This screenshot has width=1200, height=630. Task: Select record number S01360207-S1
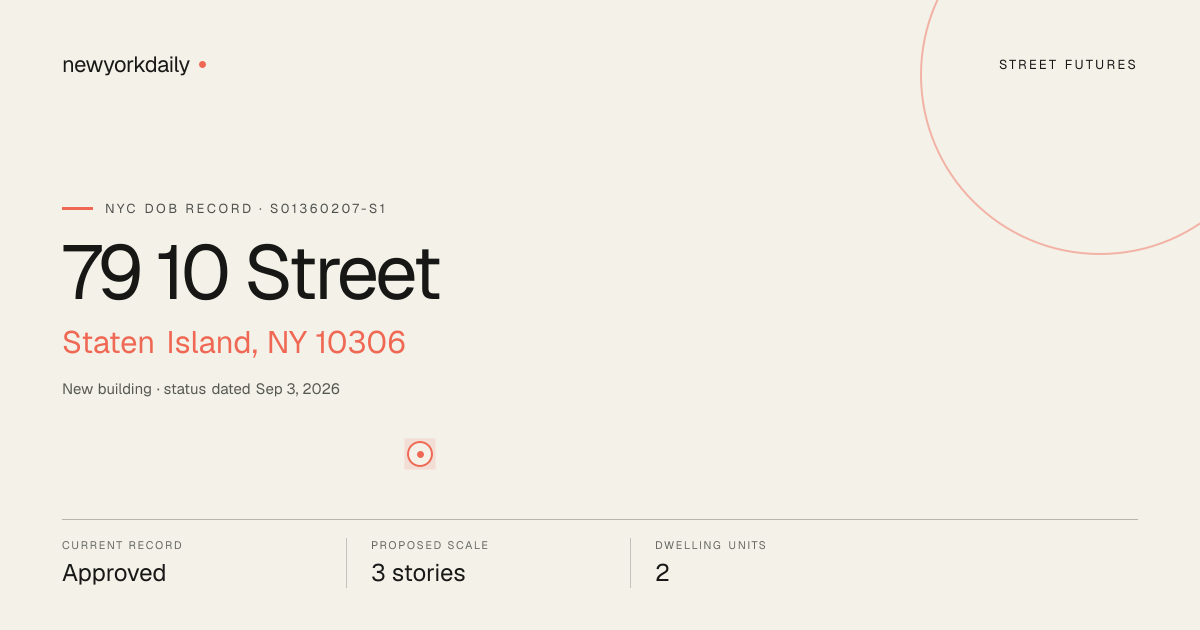(x=328, y=209)
